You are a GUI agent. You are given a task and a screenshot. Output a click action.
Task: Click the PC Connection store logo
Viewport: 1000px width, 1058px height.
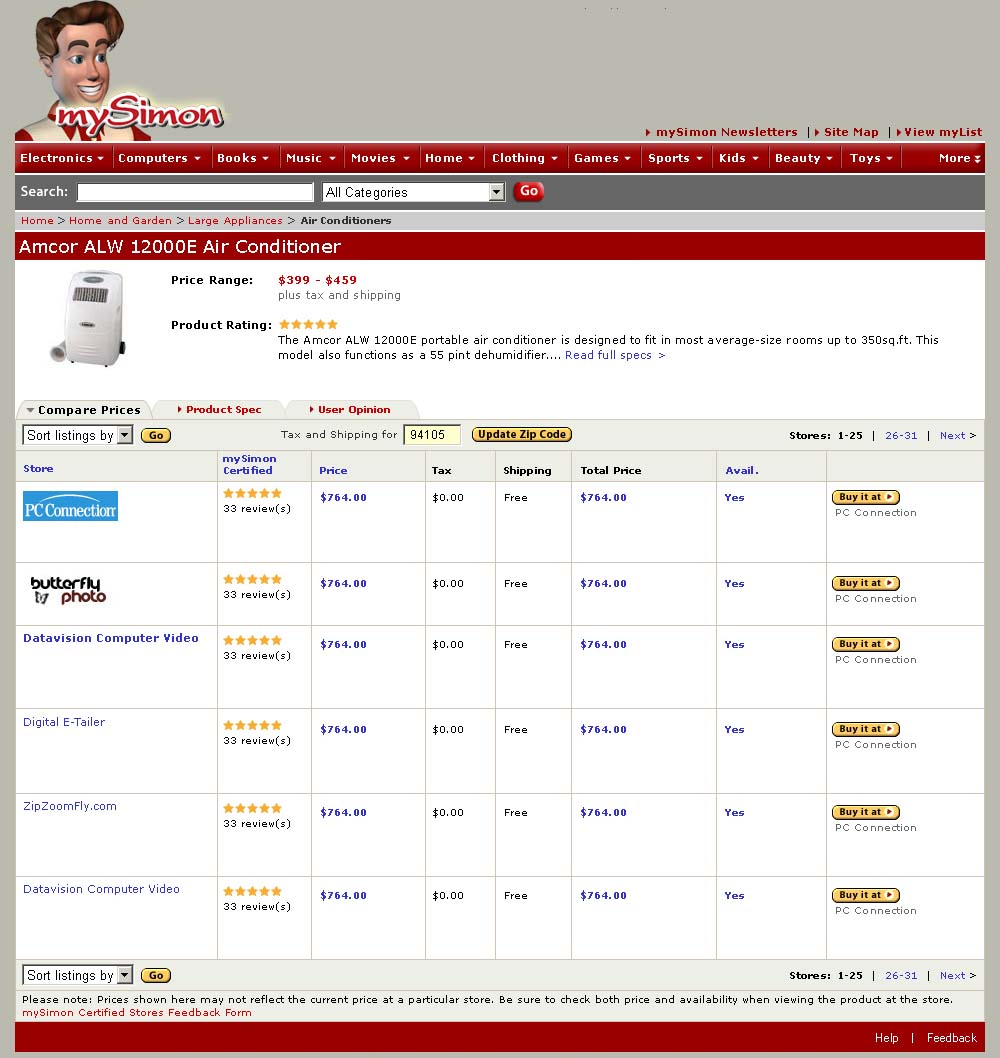tap(71, 506)
